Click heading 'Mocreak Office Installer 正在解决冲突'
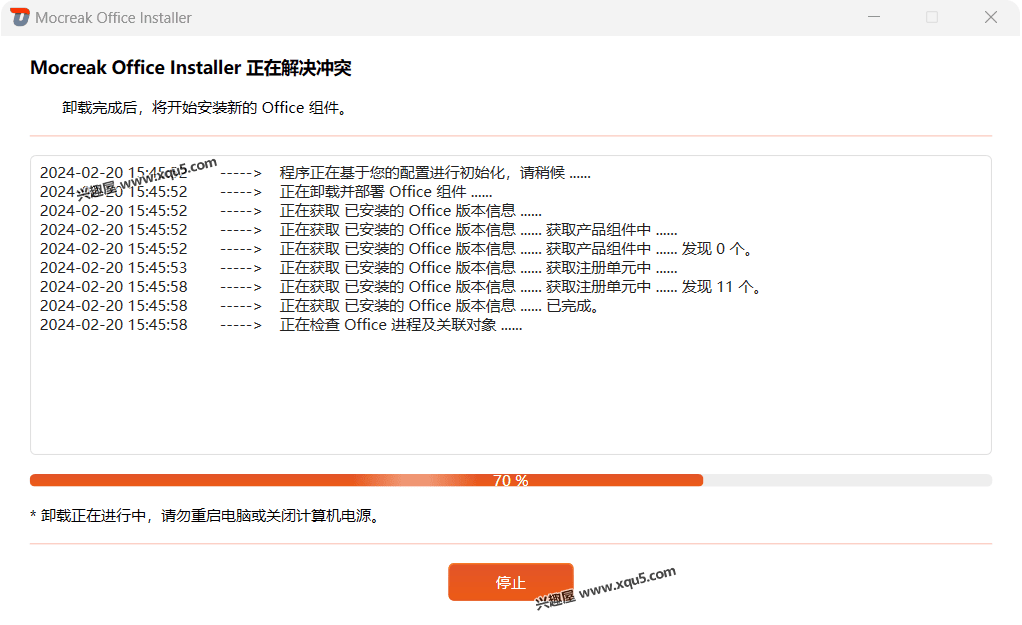Viewport: 1022px width, 625px height. click(x=191, y=68)
